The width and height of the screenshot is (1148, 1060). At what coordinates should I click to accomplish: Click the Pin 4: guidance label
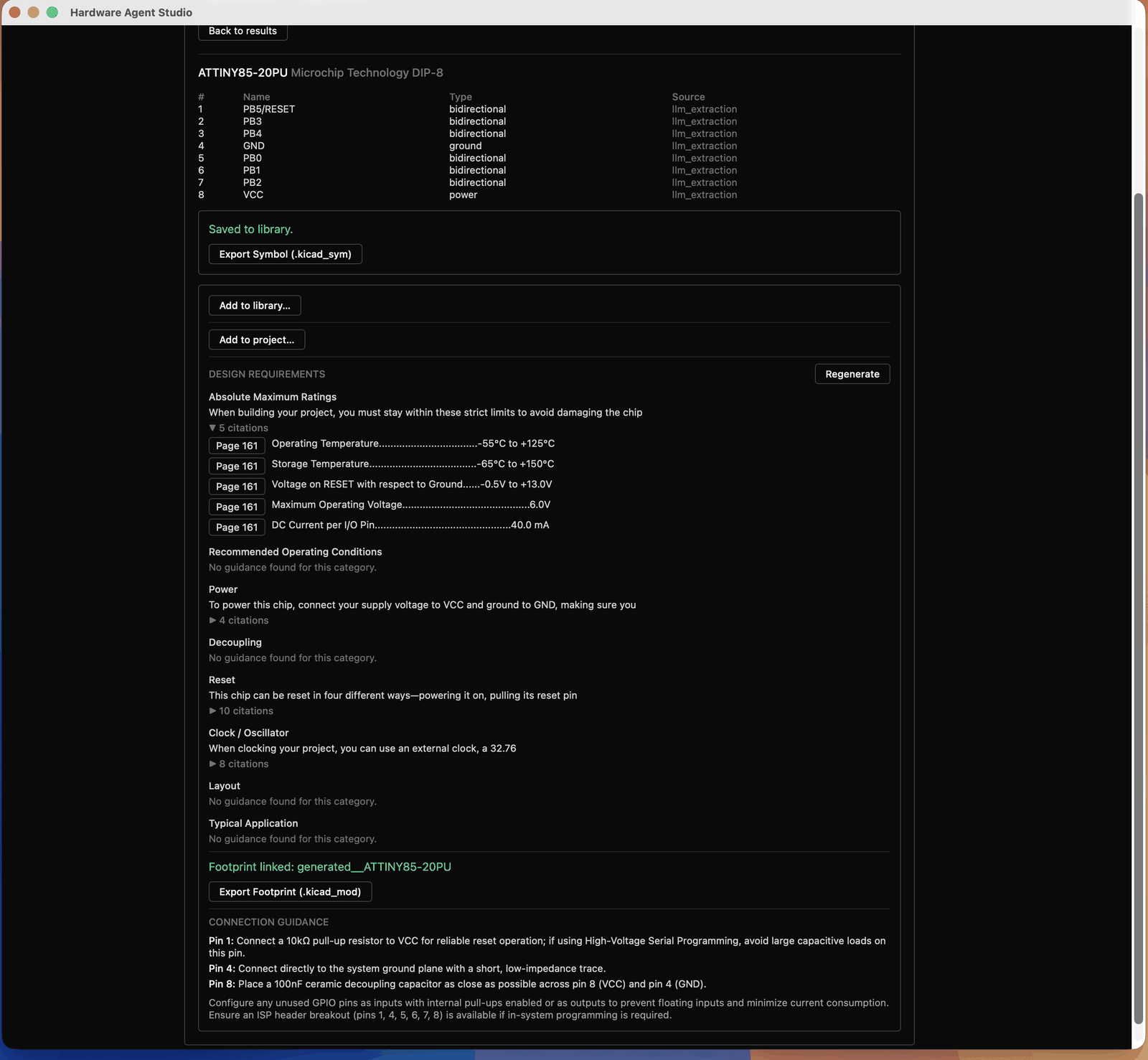[222, 969]
